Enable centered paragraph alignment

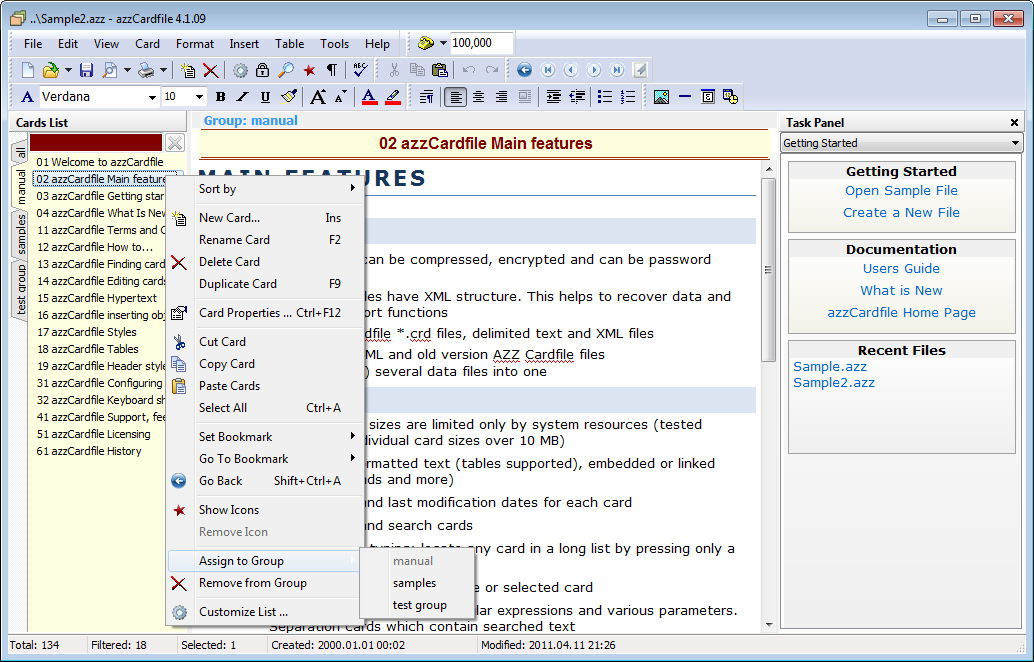pos(478,97)
